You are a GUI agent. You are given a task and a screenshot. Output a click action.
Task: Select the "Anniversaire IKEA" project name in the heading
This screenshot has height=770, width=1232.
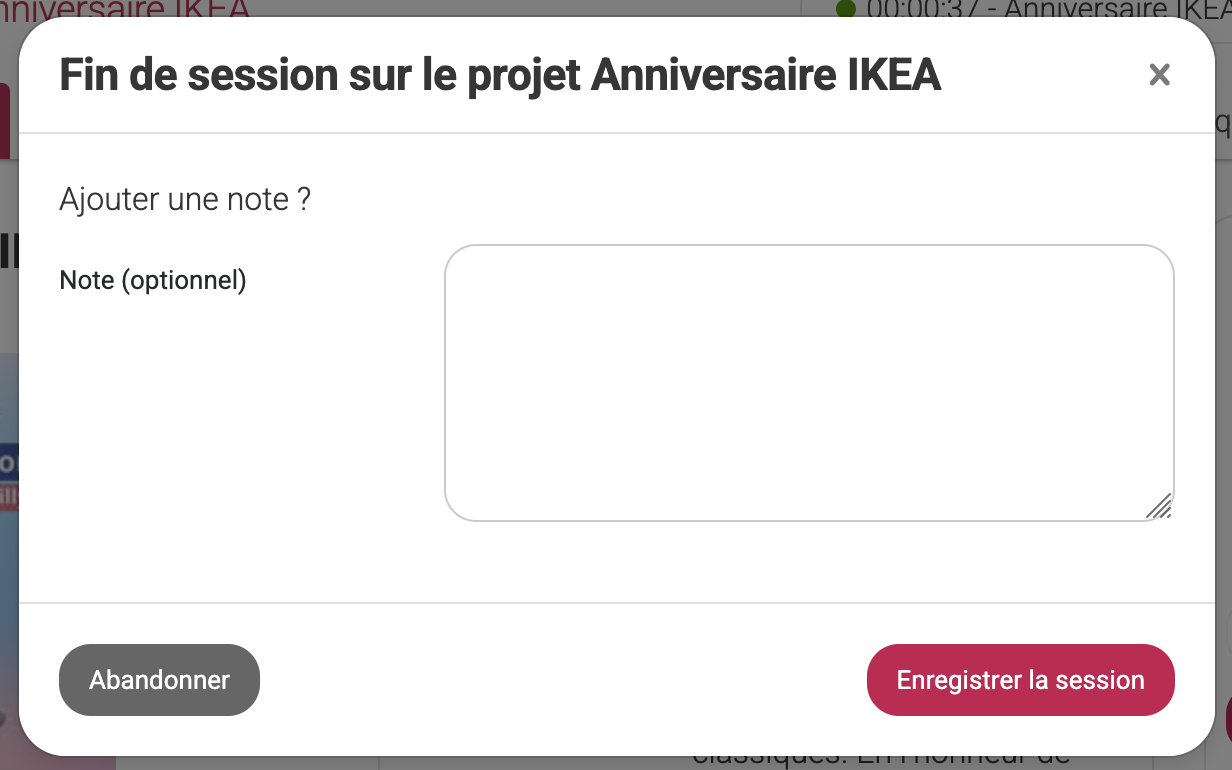(766, 75)
